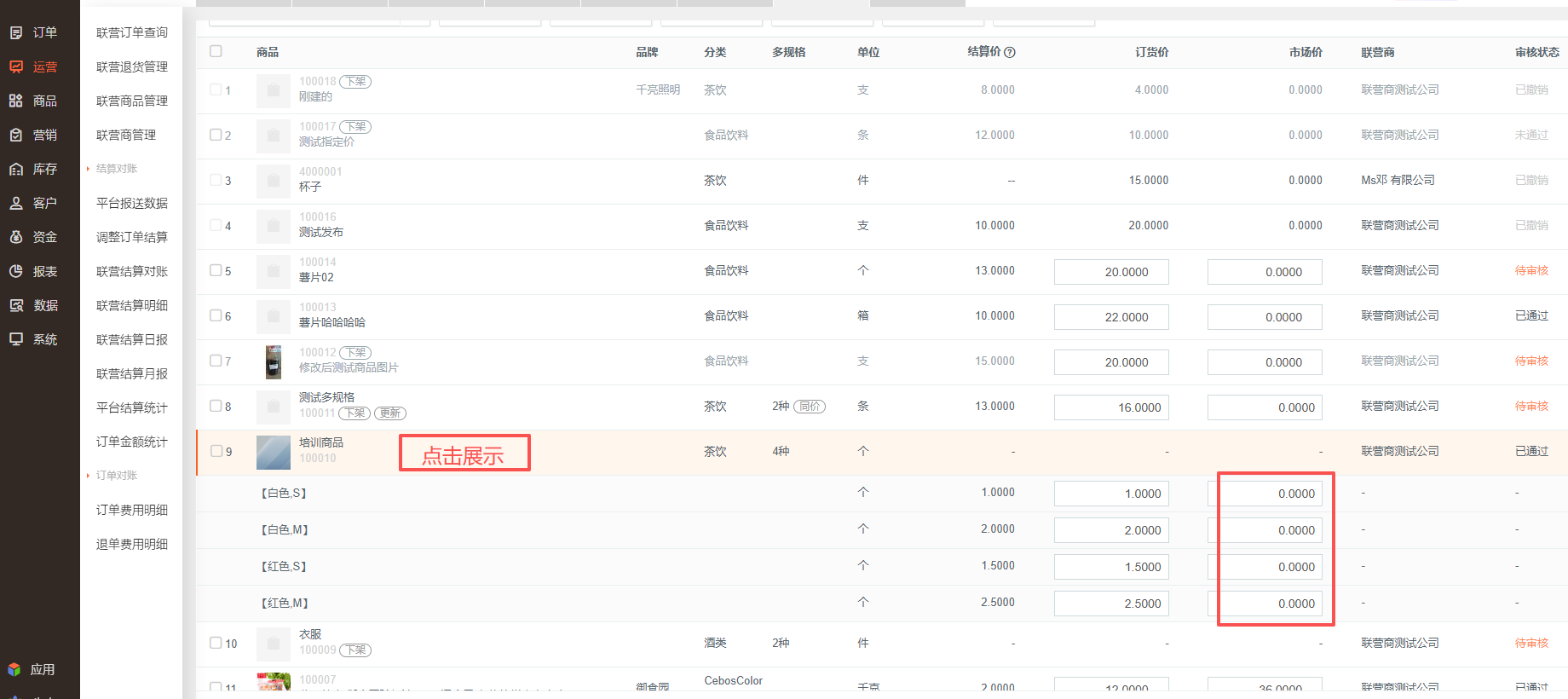Viewport: 1568px width, 699px height.
Task: Expand the 2种 specs of 测试多规格
Action: coord(781,406)
